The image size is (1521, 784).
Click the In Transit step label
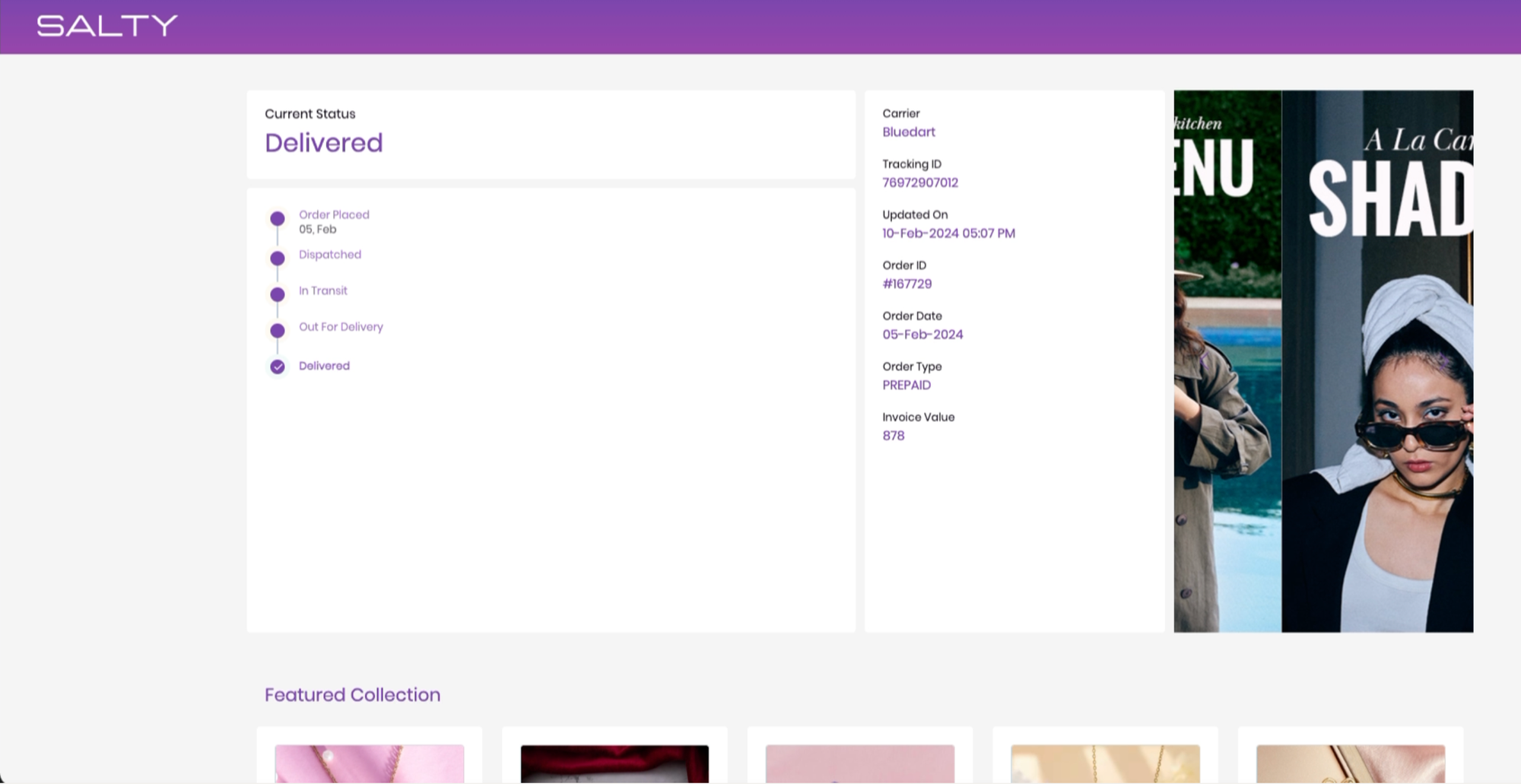[x=323, y=290]
